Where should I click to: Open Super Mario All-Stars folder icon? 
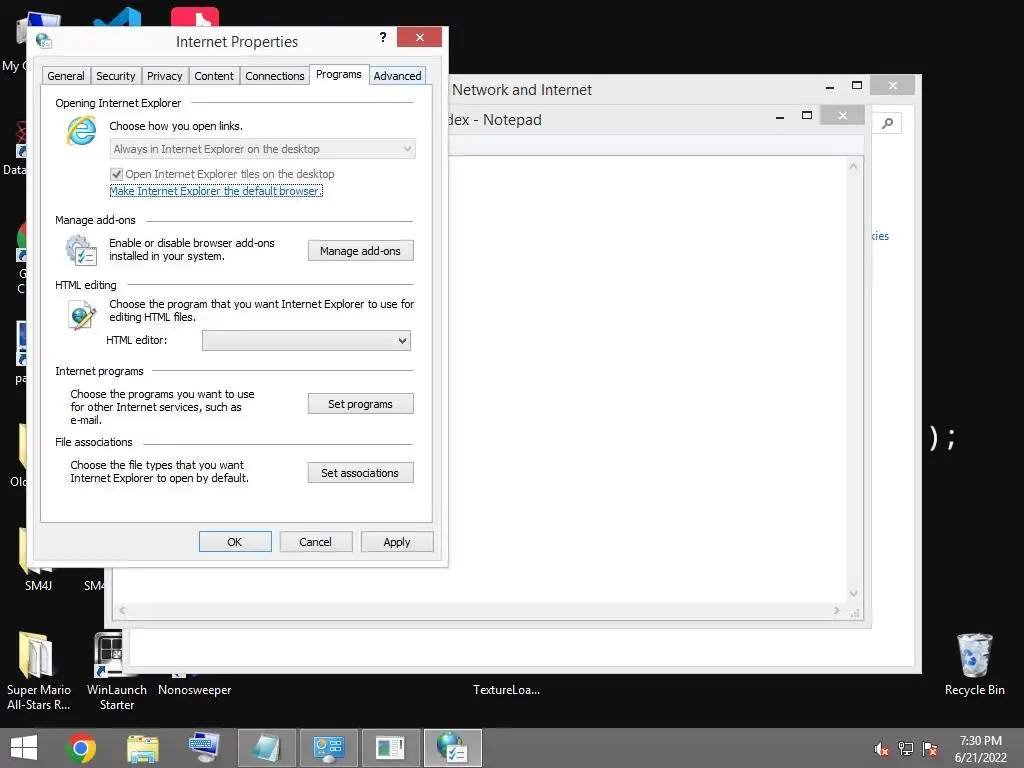click(35, 655)
